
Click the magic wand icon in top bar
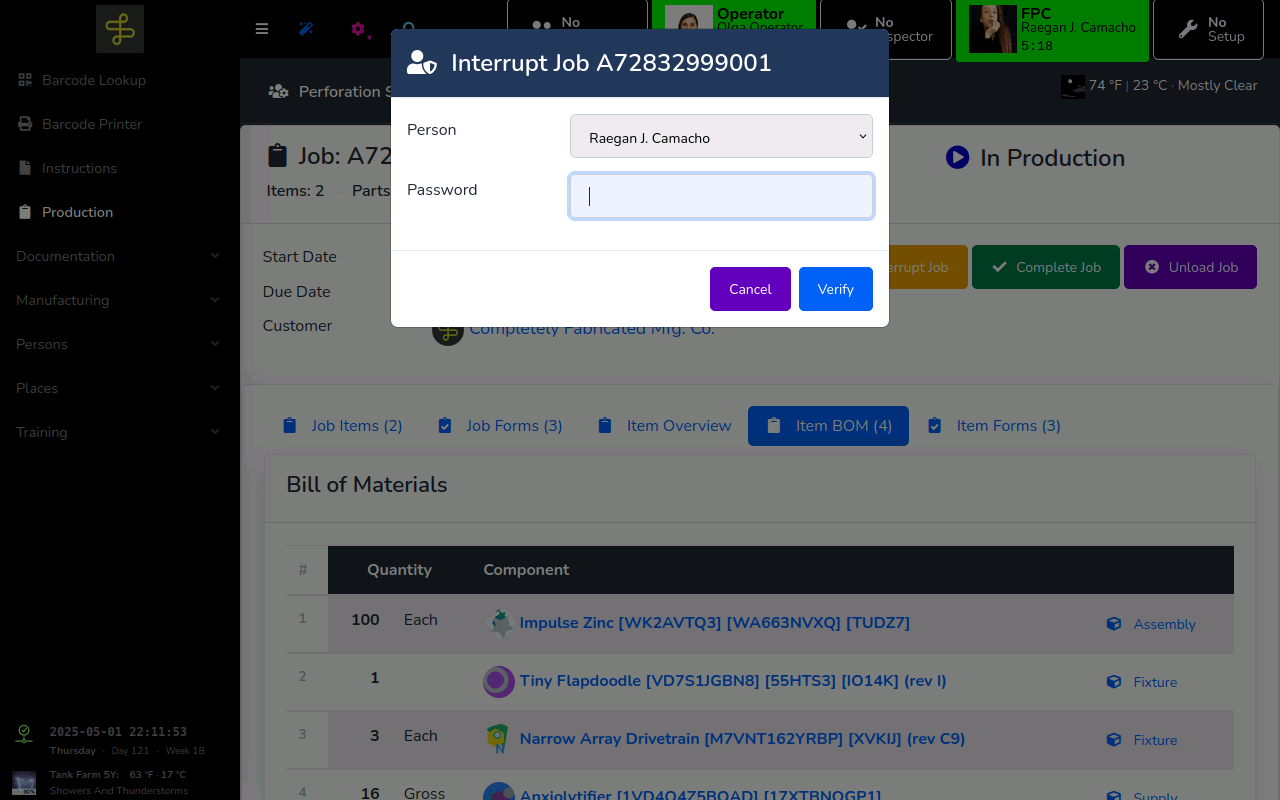[x=307, y=29]
